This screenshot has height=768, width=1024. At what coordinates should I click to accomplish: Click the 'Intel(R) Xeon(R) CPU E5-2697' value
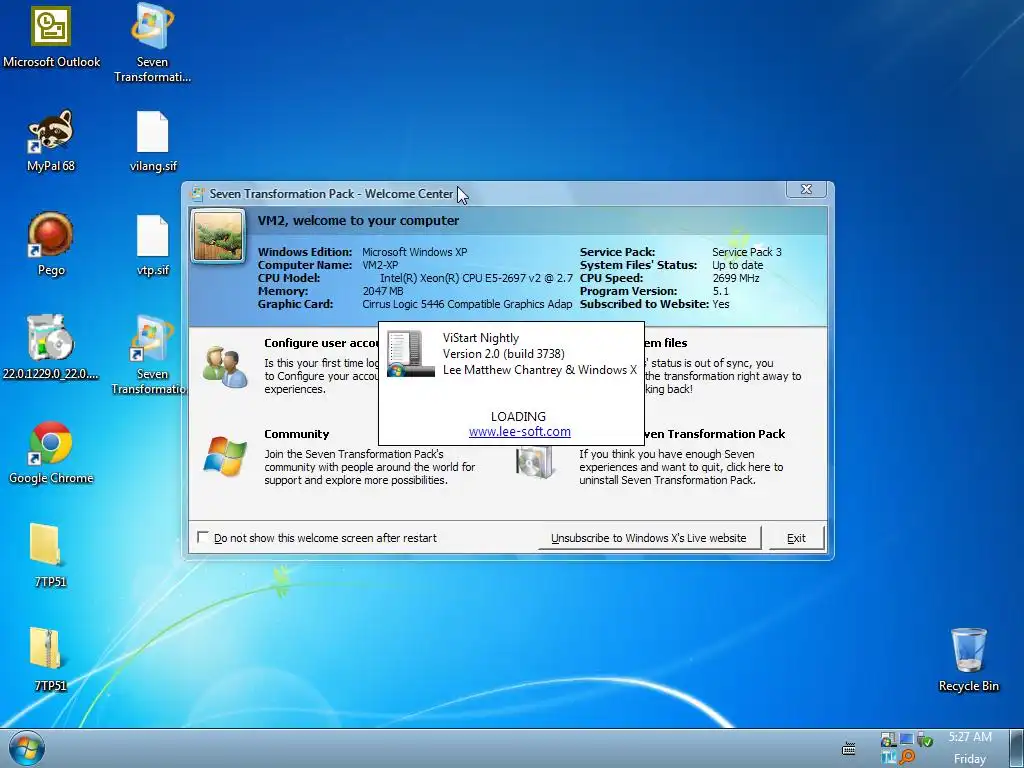tap(476, 278)
